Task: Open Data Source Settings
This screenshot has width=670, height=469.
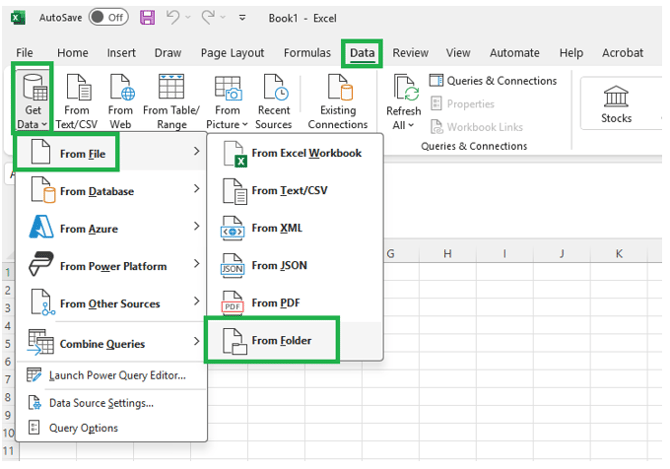Action: (x=110, y=403)
